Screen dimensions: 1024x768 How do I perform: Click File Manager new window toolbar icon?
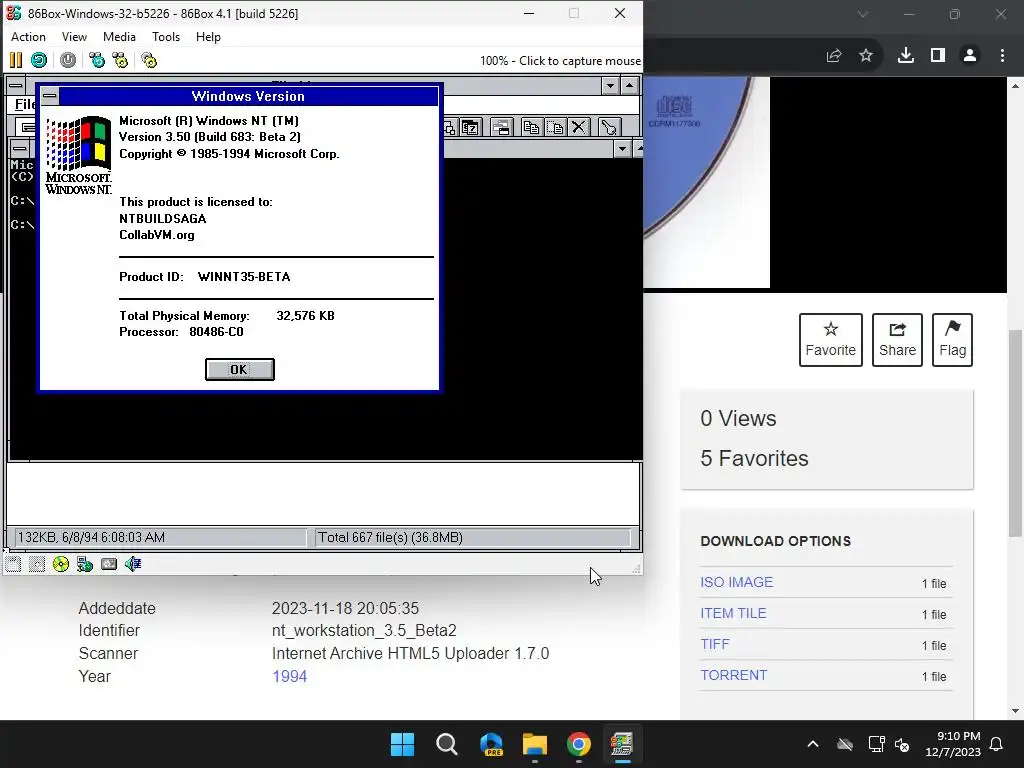pyautogui.click(x=501, y=127)
